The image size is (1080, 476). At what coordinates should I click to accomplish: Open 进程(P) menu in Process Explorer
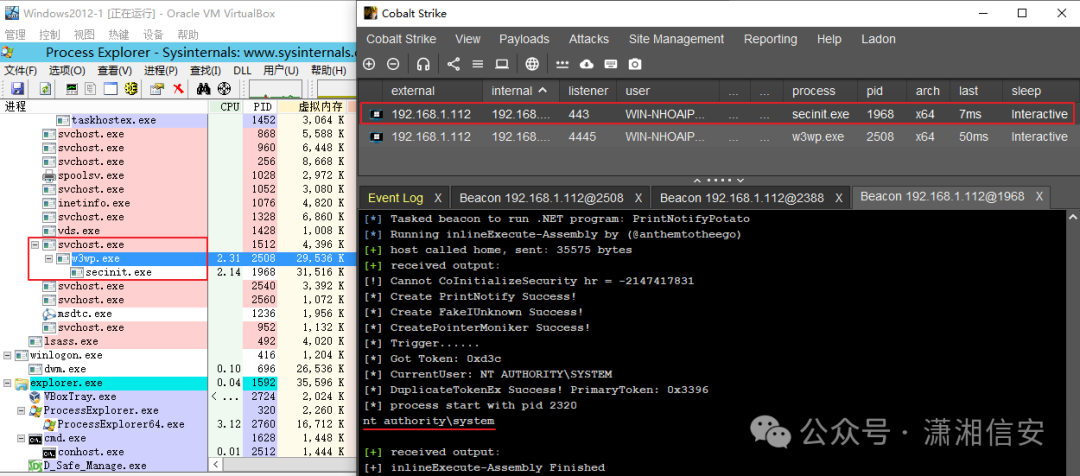point(161,70)
